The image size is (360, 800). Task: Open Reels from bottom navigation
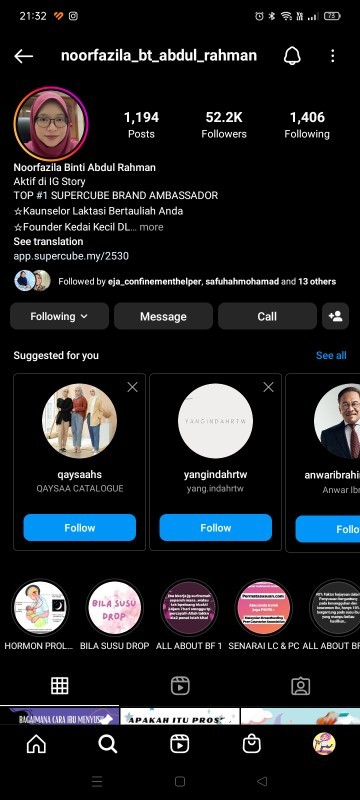click(179, 744)
